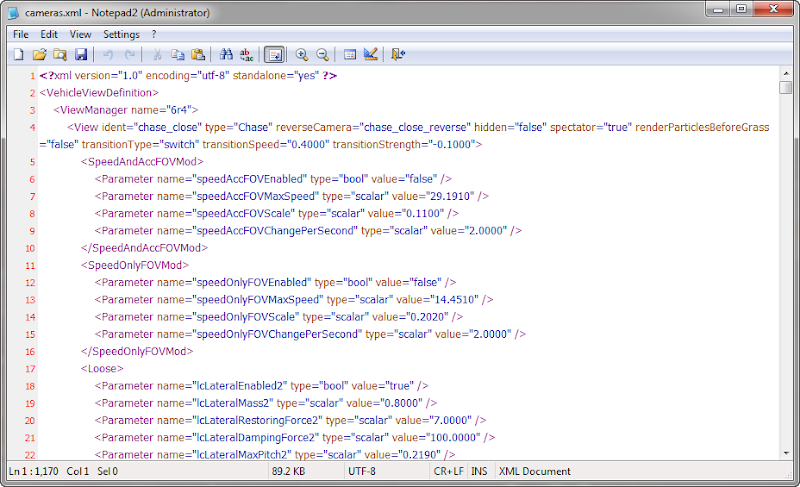Click the Ln 1 : 1,170 status entry
800x487 pixels.
coord(34,471)
